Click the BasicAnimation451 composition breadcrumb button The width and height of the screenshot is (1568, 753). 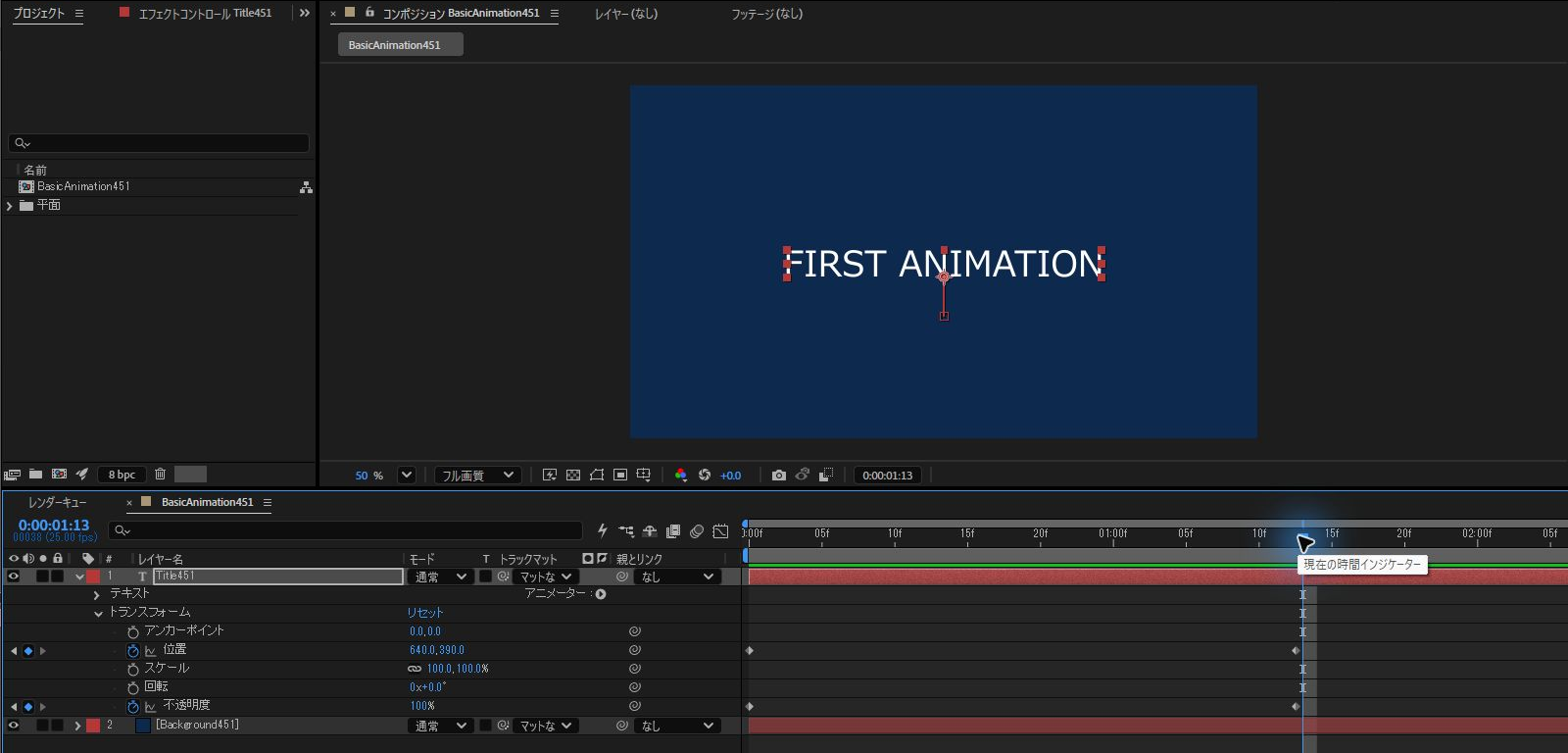pyautogui.click(x=400, y=45)
